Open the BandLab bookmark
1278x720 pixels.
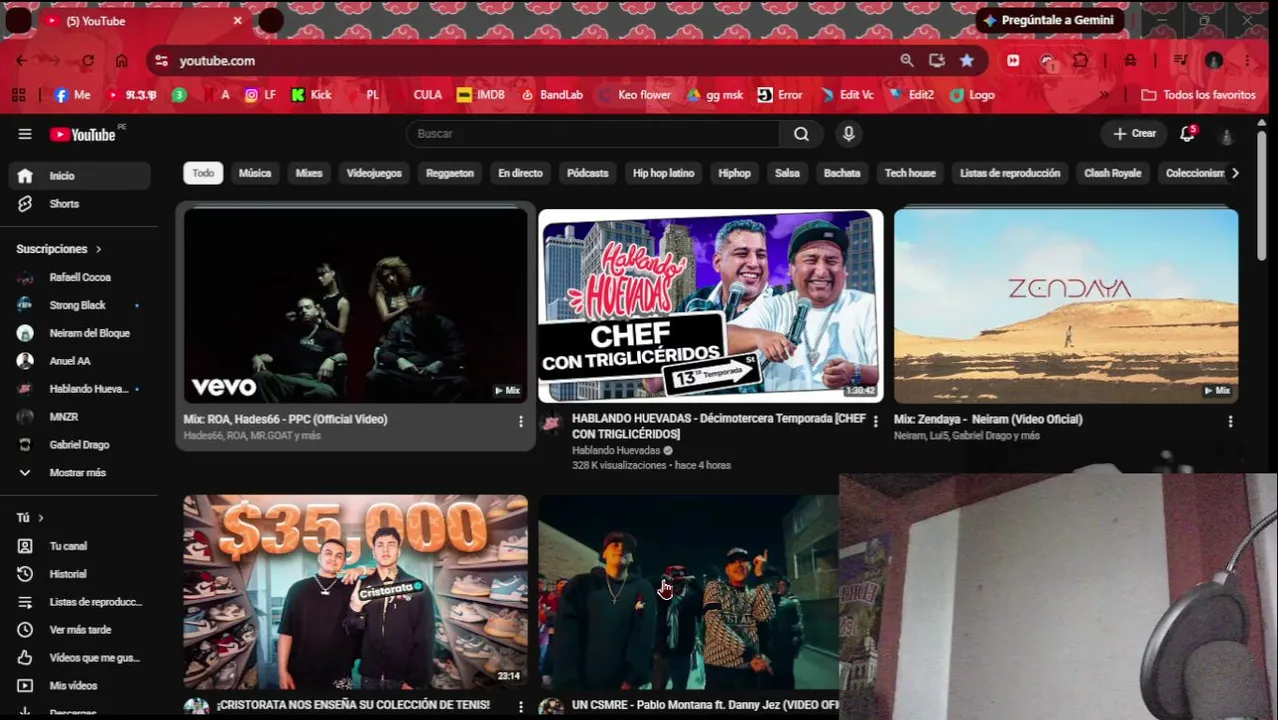(x=552, y=95)
